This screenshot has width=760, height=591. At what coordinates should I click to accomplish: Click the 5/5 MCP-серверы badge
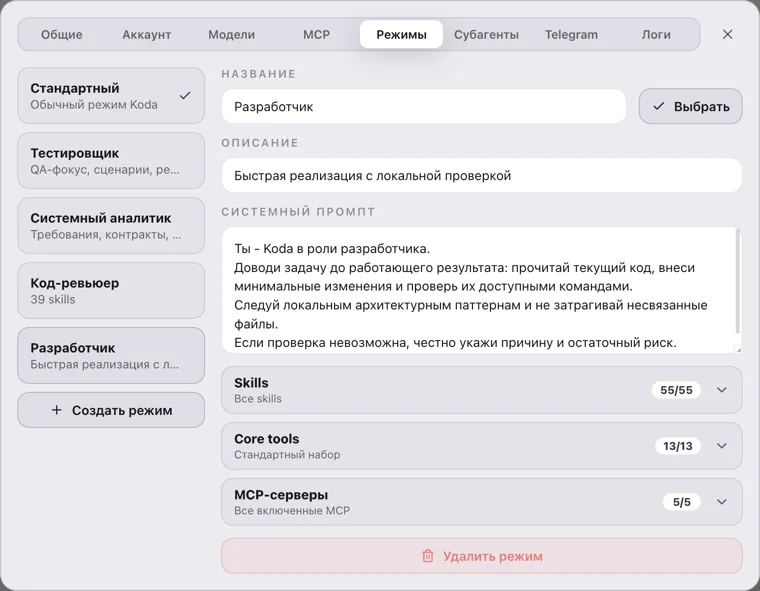[x=681, y=502]
